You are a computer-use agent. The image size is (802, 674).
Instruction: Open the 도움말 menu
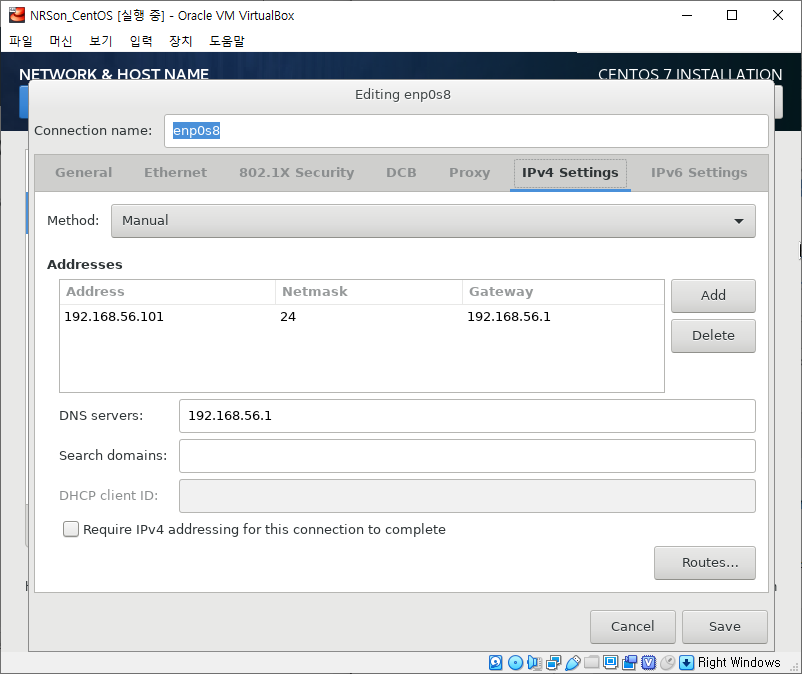click(x=227, y=41)
